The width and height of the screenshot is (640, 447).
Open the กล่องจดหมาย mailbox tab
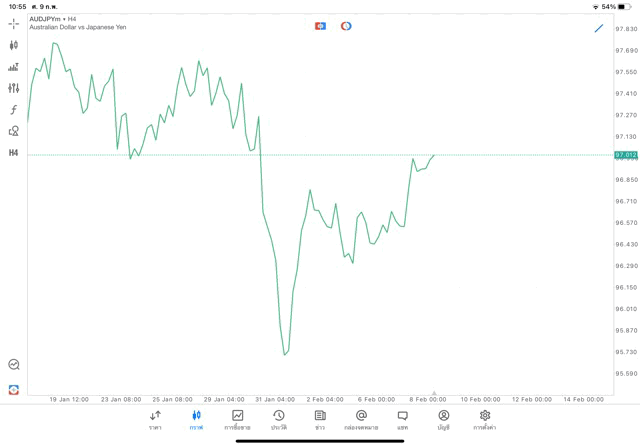click(x=361, y=420)
